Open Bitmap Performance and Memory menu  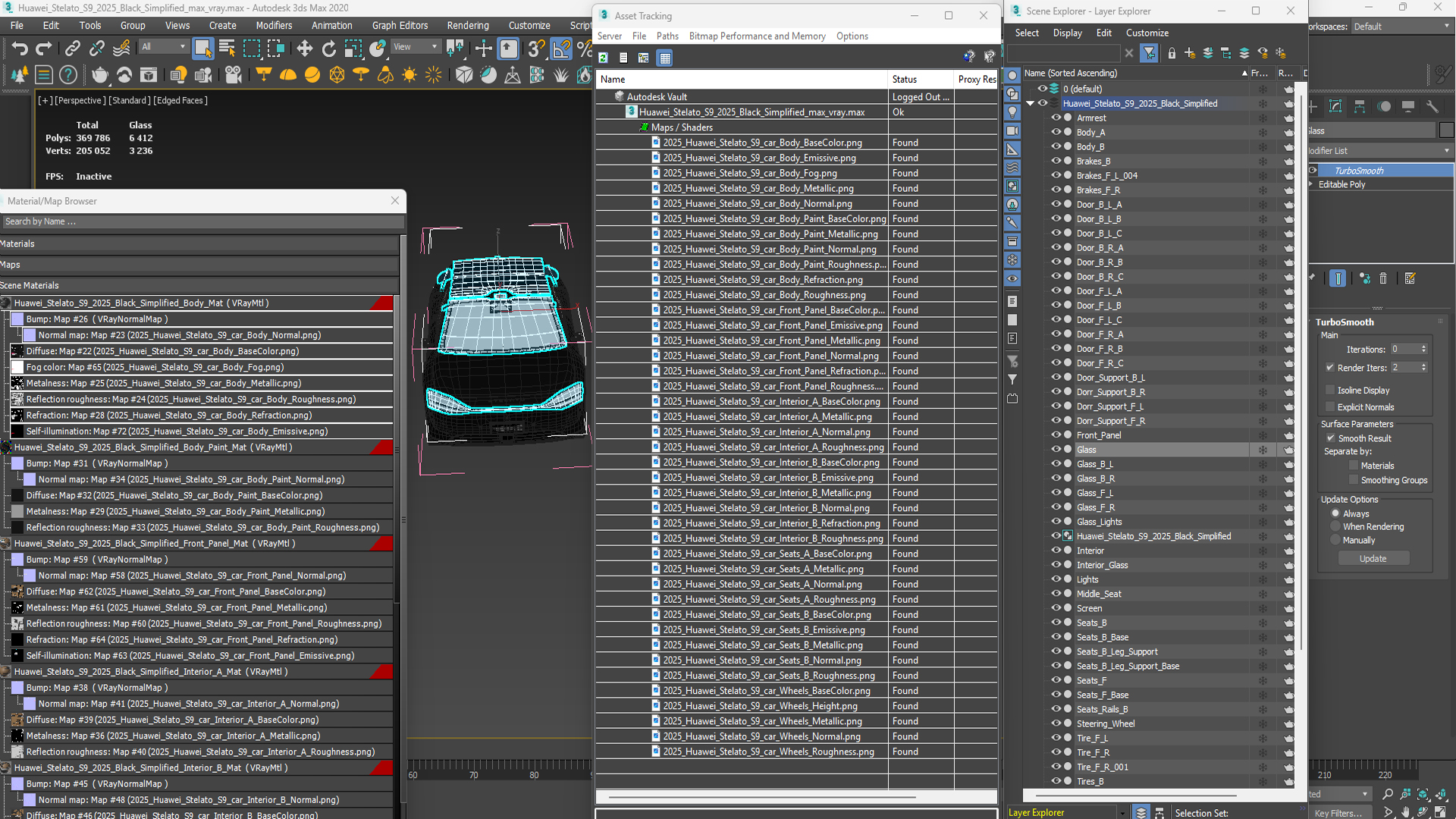click(757, 36)
